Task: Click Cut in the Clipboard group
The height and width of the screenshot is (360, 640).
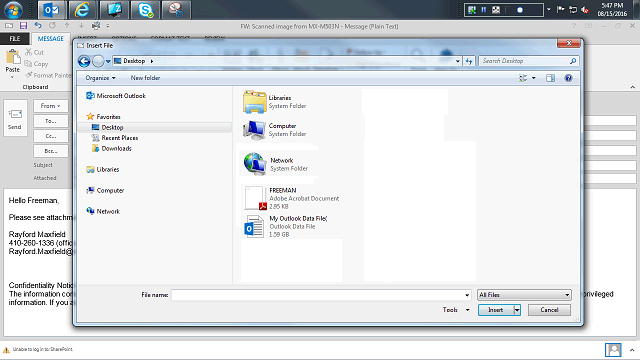Action: tap(35, 52)
